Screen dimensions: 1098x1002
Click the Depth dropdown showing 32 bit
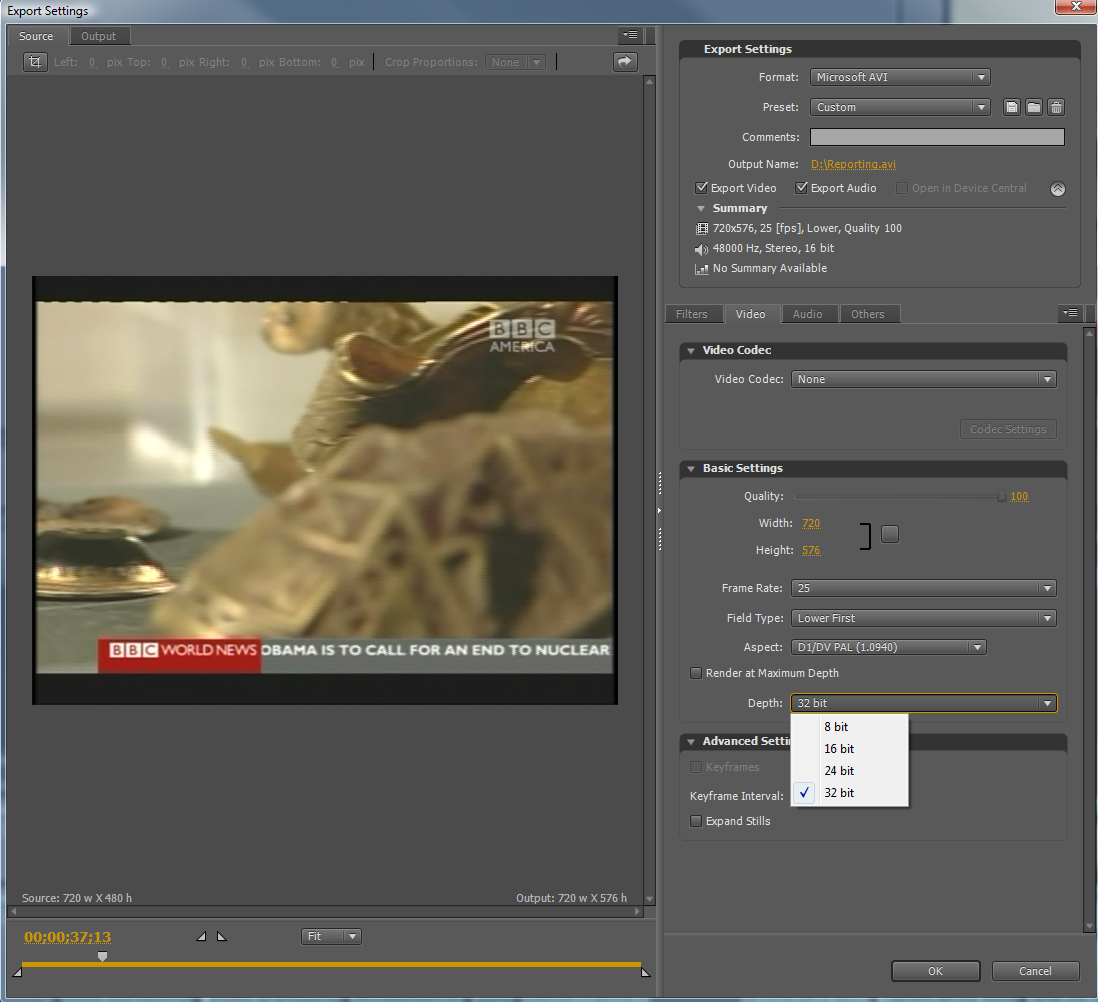[x=924, y=703]
